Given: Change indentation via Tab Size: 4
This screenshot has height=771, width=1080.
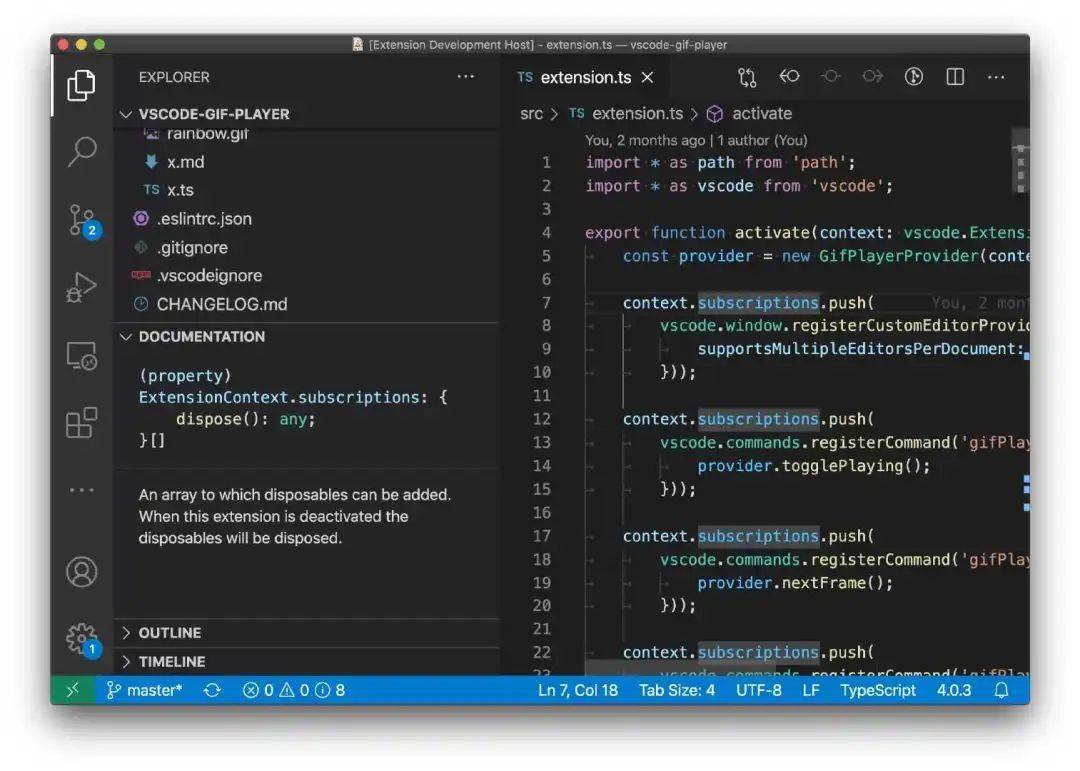Looking at the screenshot, I should (676, 690).
